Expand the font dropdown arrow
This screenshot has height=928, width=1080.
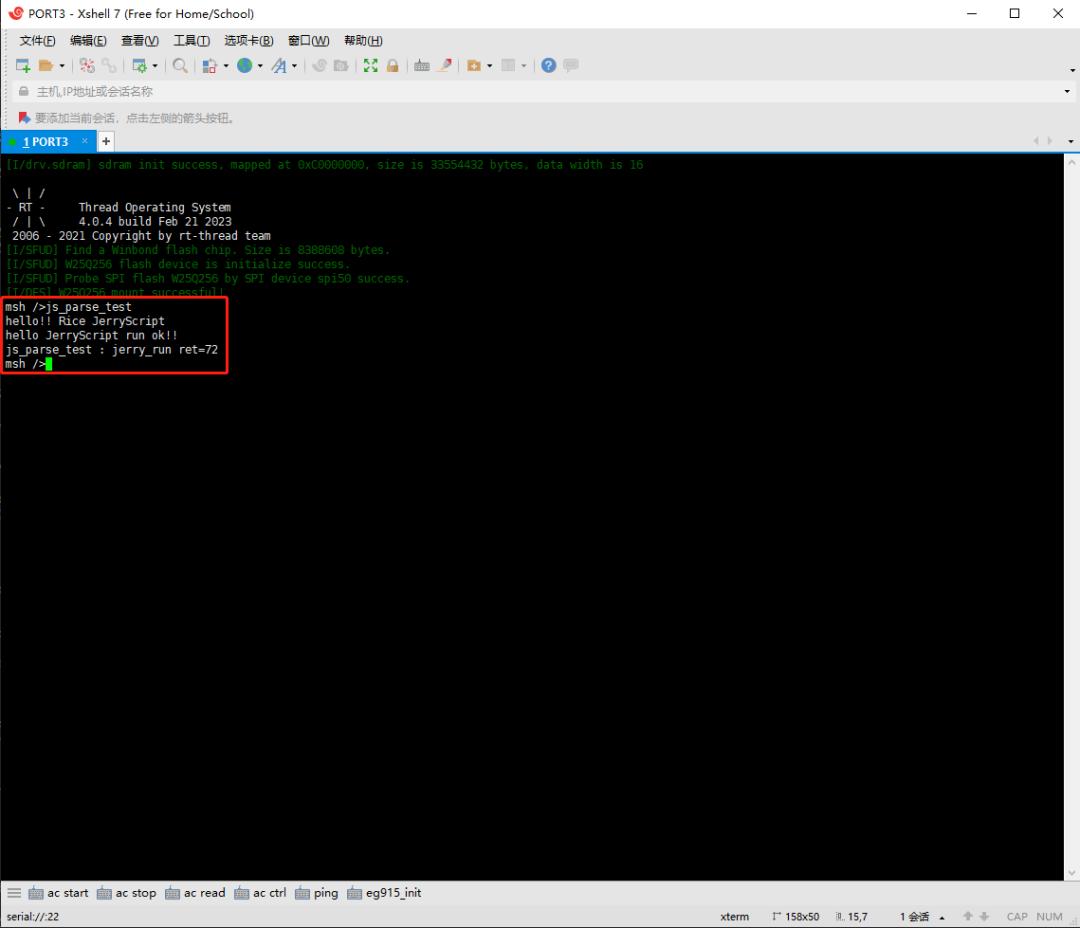click(x=295, y=66)
